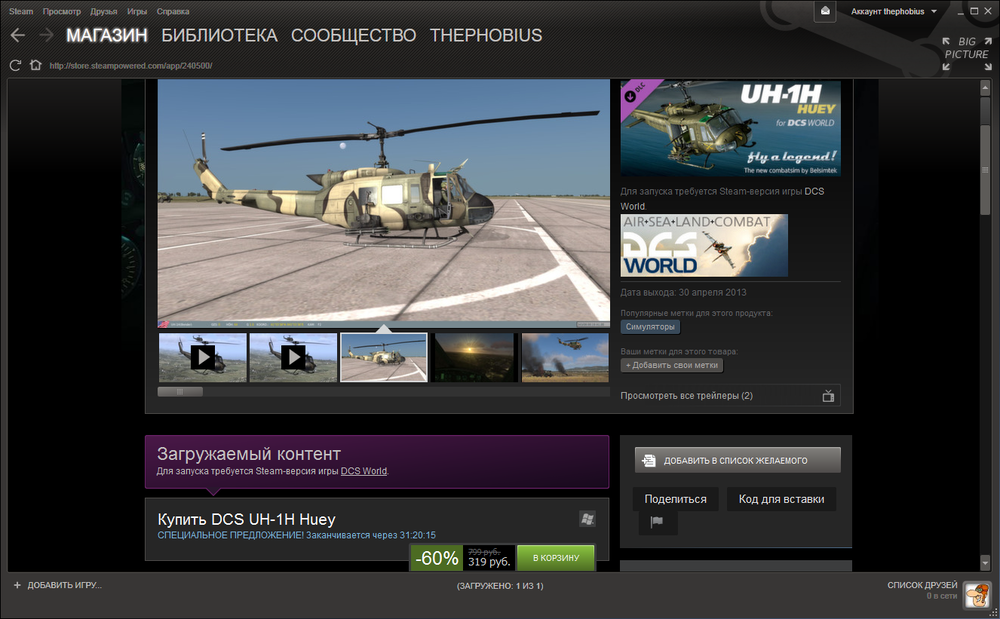Switch to the МАГАЗИН tab
Image resolution: width=1000 pixels, height=619 pixels.
click(x=107, y=35)
